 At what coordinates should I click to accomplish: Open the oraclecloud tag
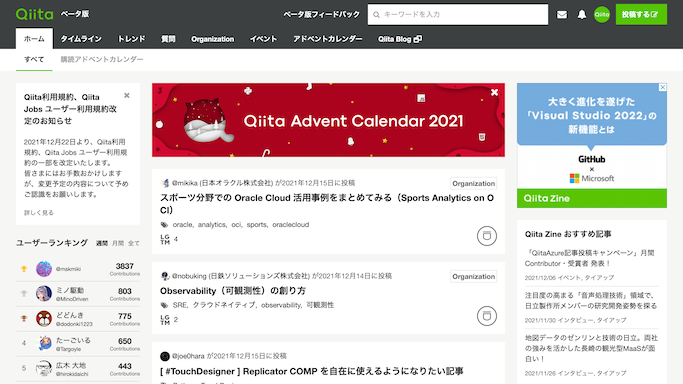(x=291, y=225)
